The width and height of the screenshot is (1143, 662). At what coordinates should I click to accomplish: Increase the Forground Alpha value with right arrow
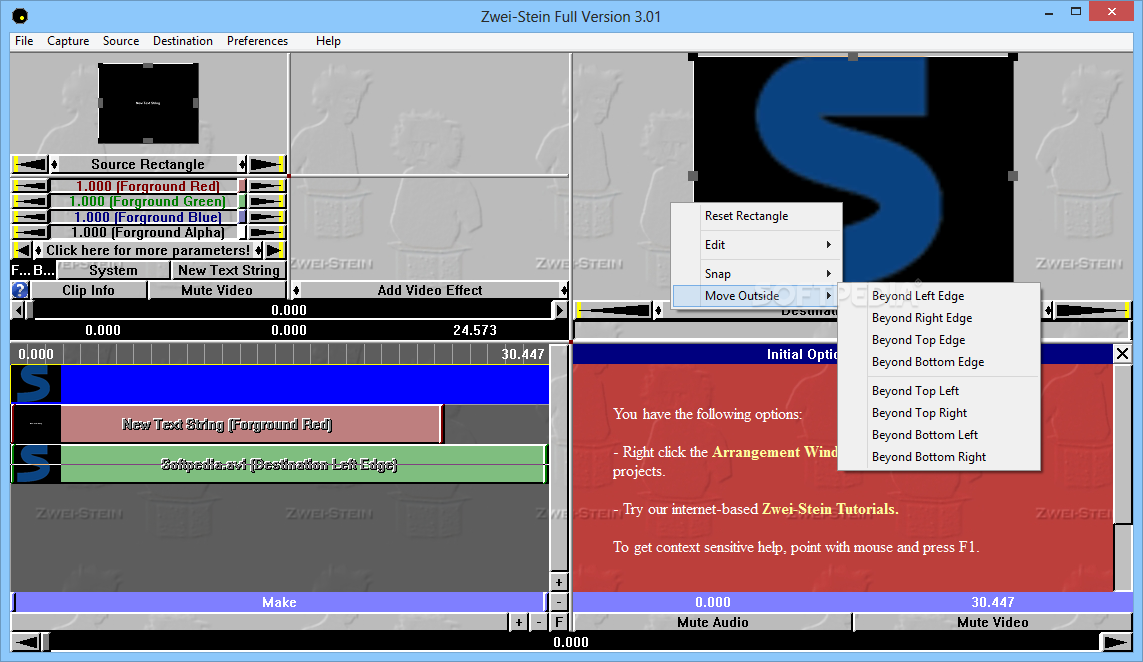267,232
